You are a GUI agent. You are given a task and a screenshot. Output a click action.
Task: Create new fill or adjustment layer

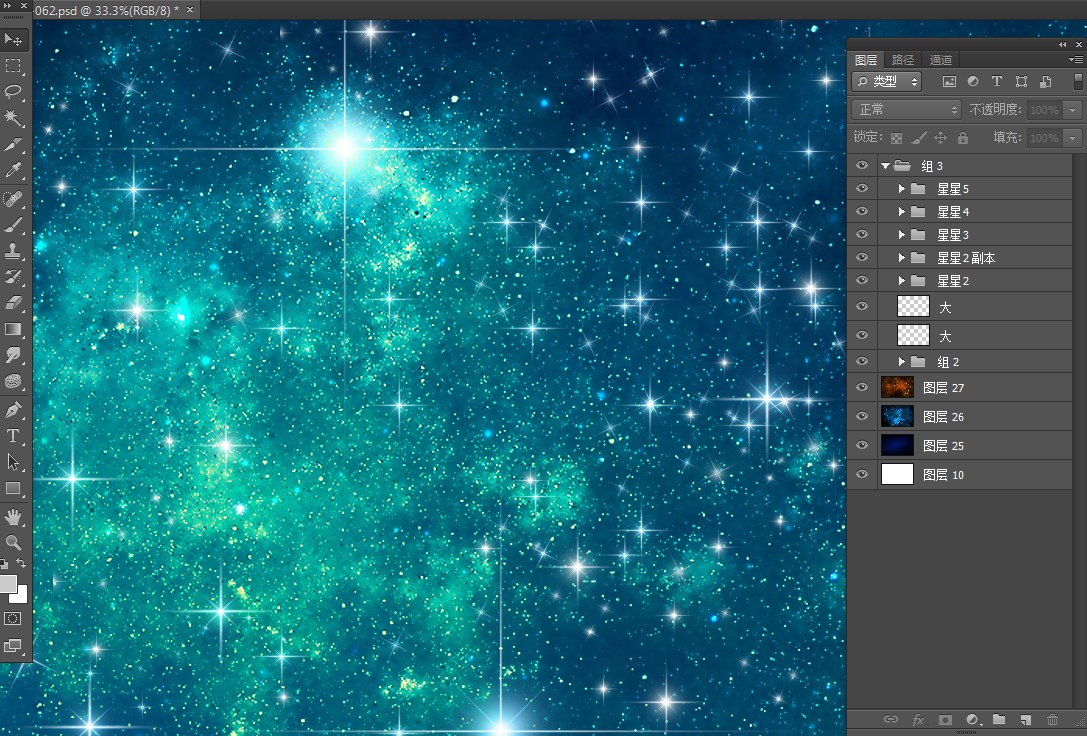click(x=973, y=719)
